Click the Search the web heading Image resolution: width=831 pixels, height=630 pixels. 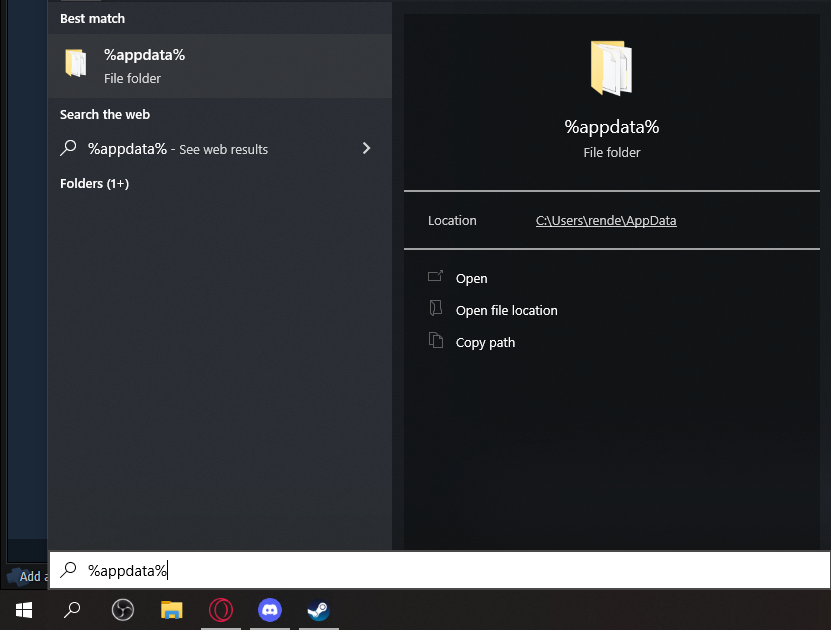pos(105,115)
